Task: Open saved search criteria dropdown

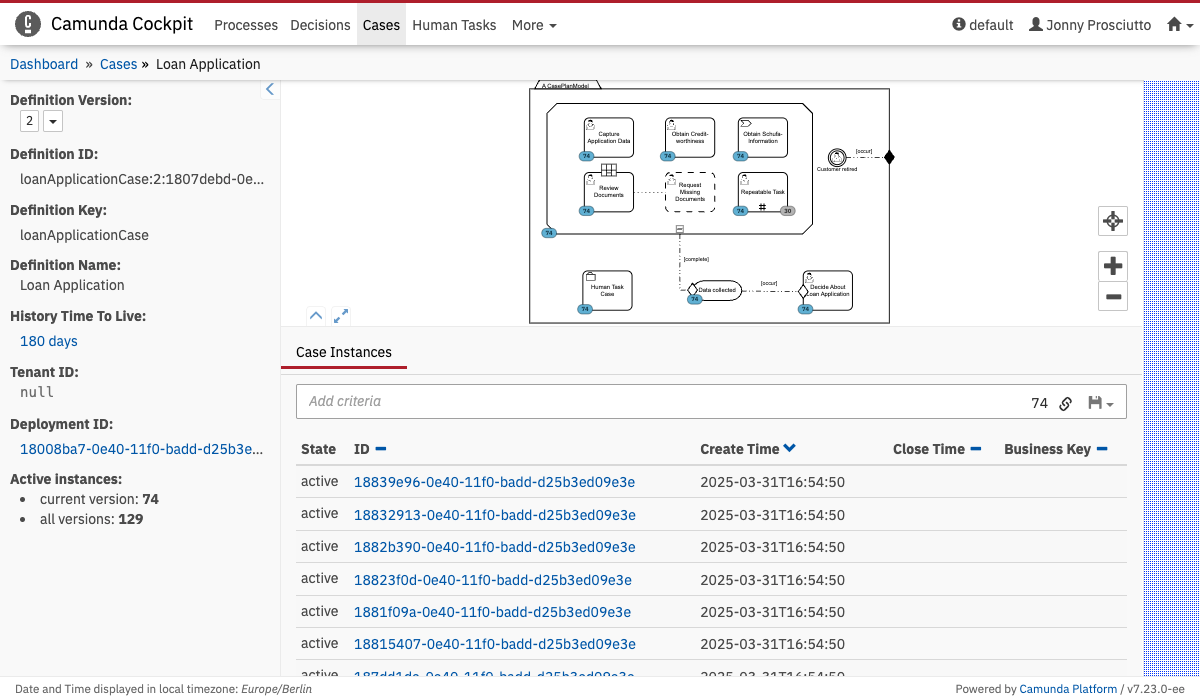Action: coord(1101,403)
